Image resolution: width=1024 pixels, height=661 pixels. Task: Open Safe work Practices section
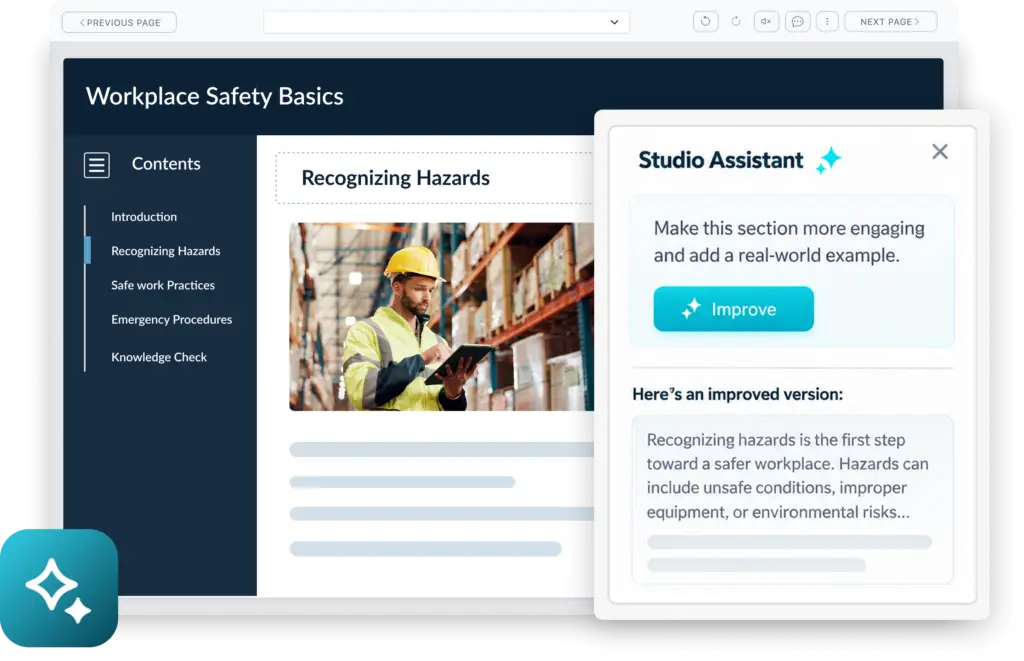[x=163, y=285]
